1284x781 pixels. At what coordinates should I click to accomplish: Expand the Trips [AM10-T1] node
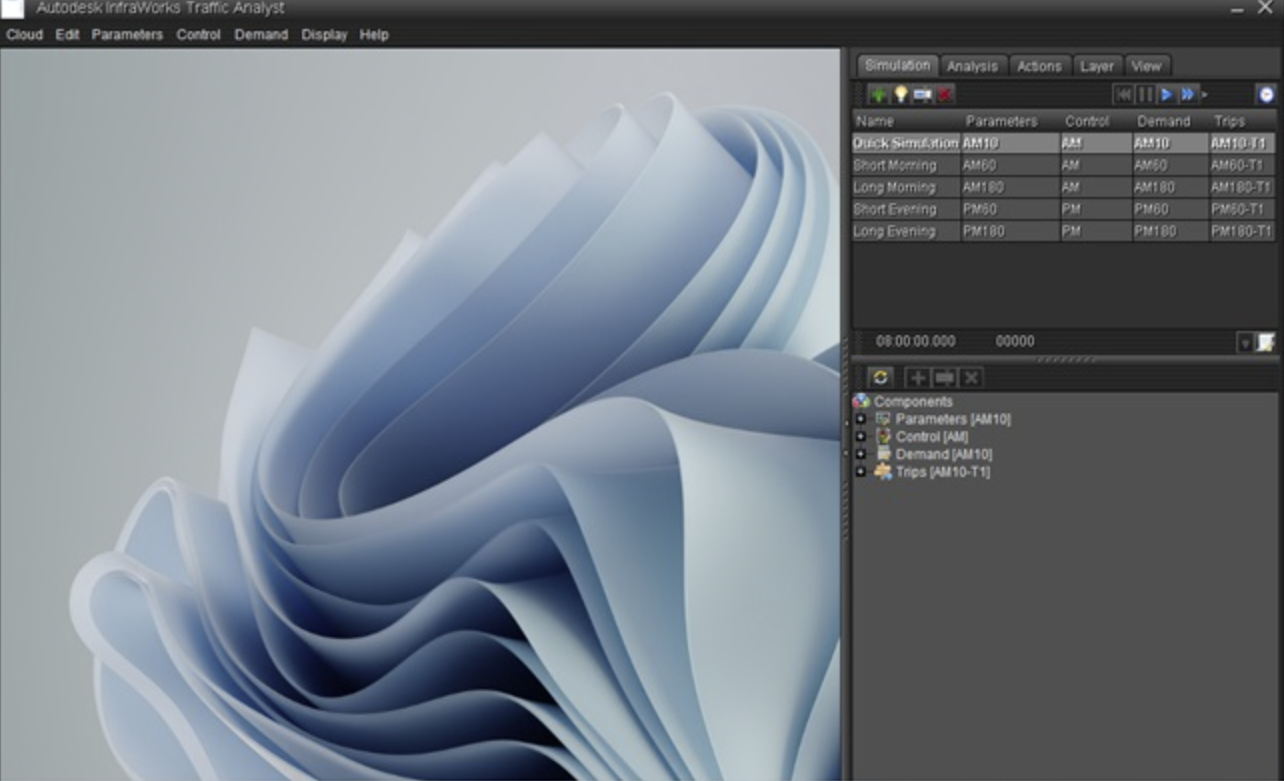click(x=861, y=472)
